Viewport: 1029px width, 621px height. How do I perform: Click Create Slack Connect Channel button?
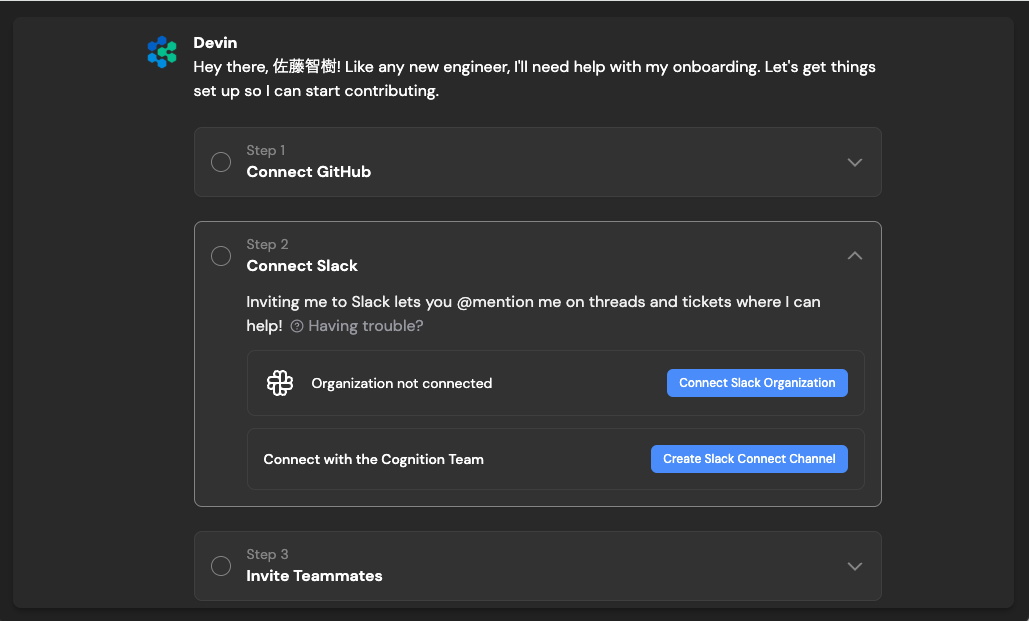point(749,459)
